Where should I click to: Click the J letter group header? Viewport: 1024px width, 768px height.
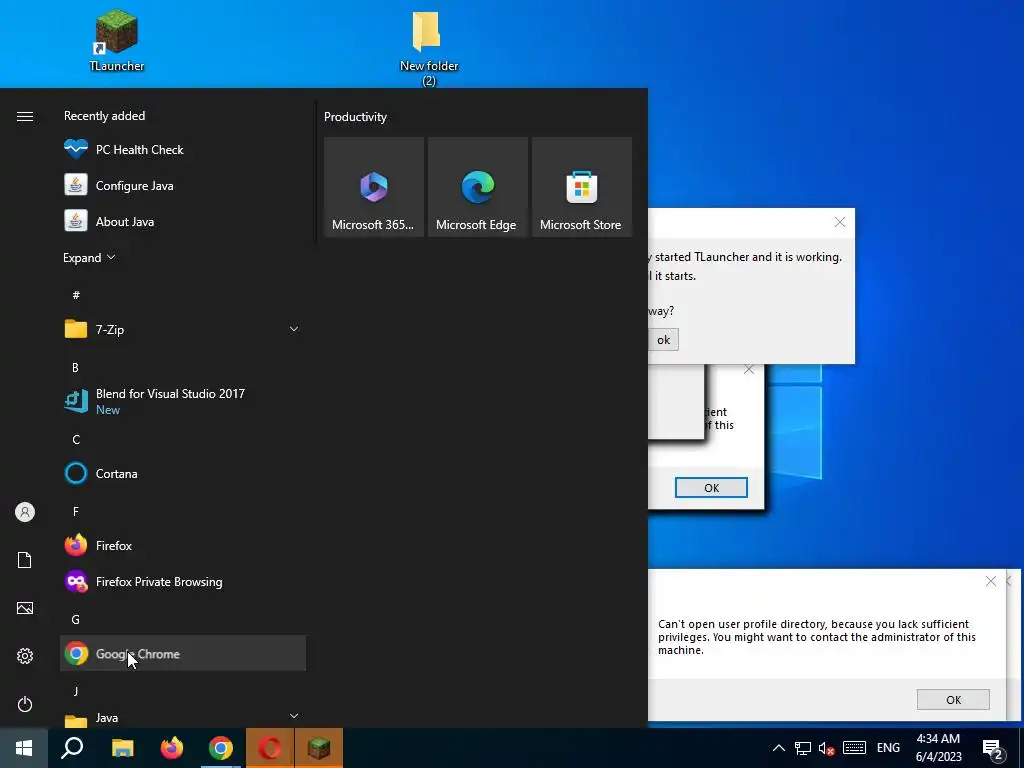pos(76,691)
